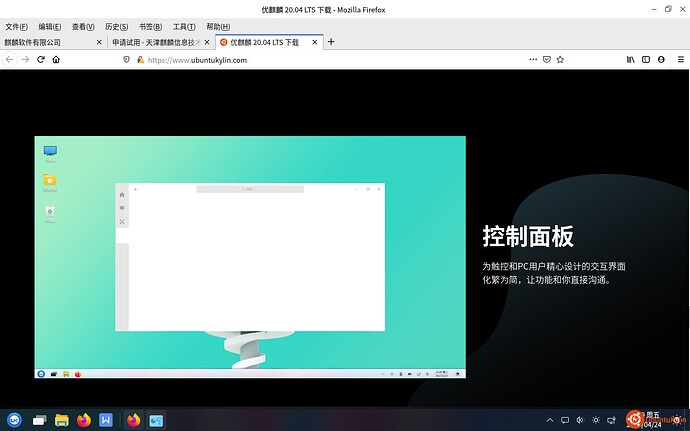
Task: Close the 优麒麟 20.04 LTS 下载 tab
Action: tap(315, 42)
